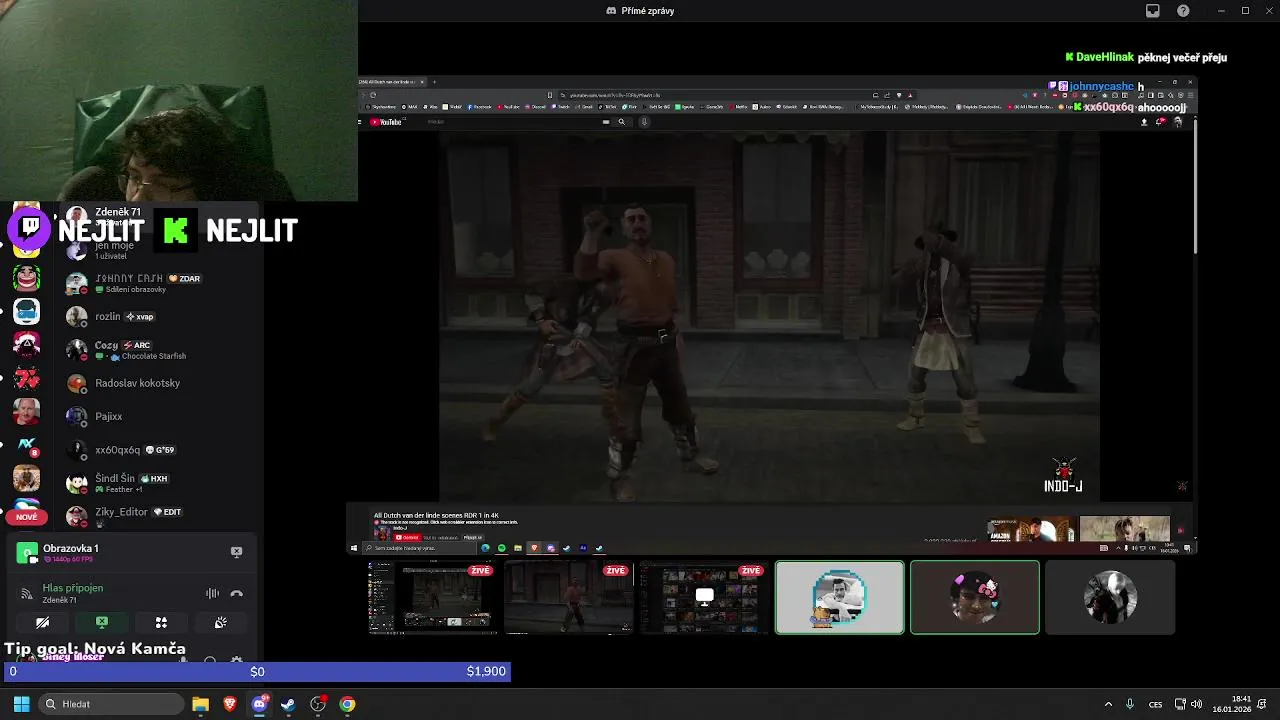Open the first live stream thumbnail
Viewport: 1280px width, 720px height.
pyautogui.click(x=433, y=598)
